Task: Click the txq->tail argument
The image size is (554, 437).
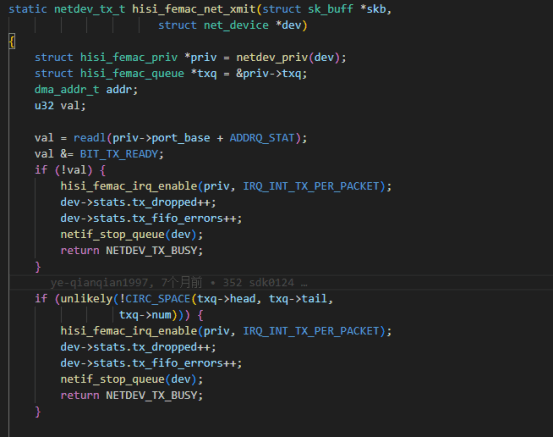Action: click(x=298, y=299)
